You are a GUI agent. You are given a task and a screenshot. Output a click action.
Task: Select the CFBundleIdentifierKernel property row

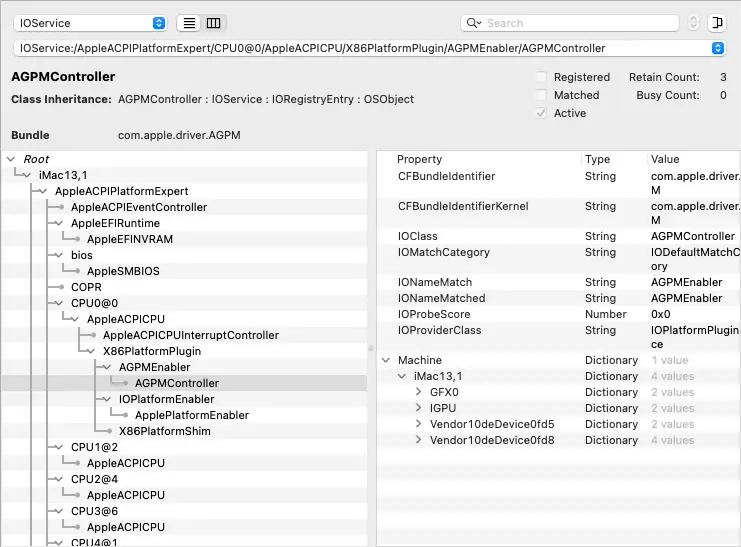pyautogui.click(x=559, y=213)
